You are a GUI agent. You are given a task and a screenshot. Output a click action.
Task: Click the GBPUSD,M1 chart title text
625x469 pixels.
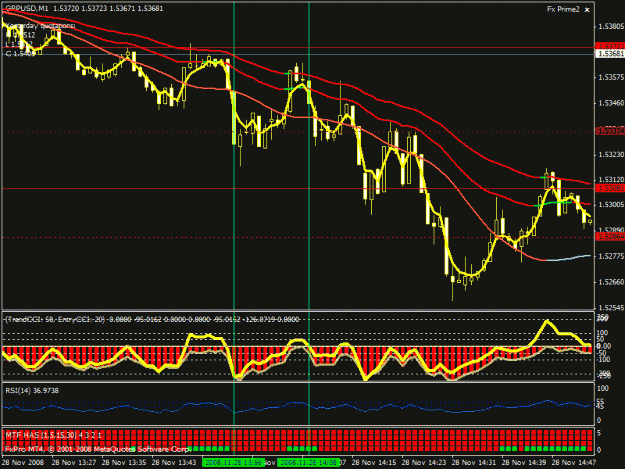click(27, 8)
